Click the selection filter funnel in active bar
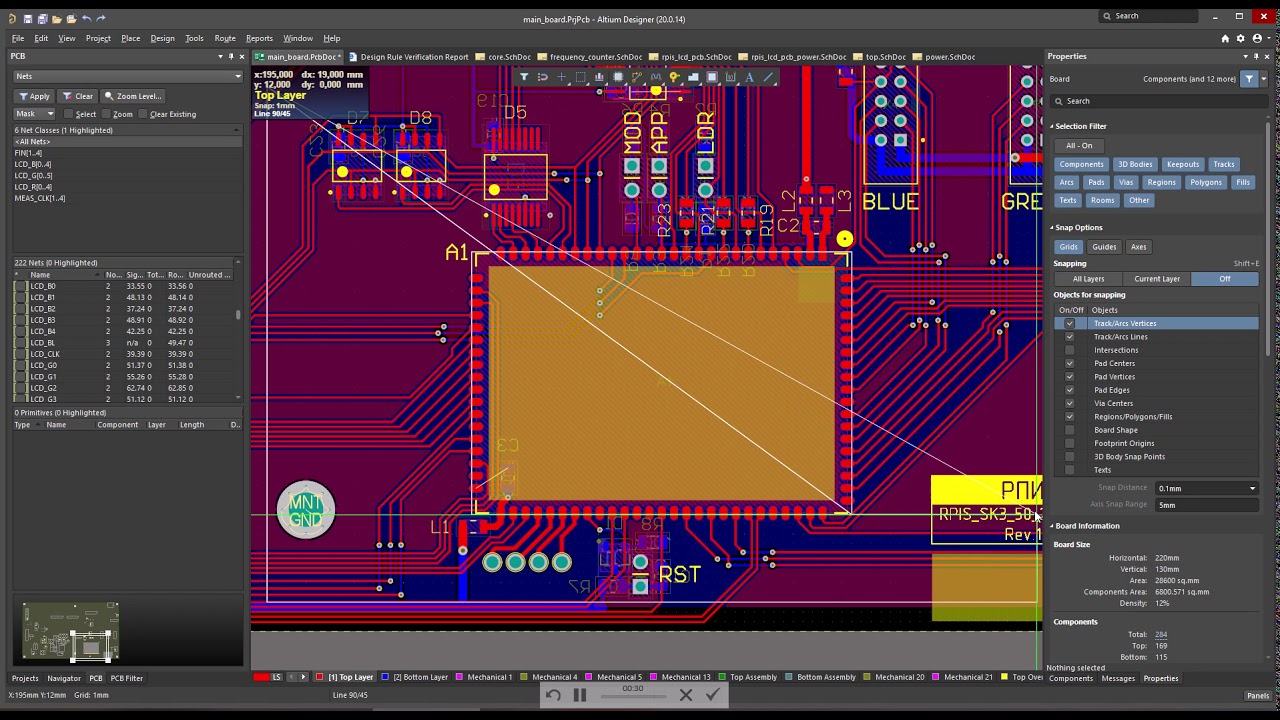Screen dimensions: 1280x720 click(x=524, y=77)
